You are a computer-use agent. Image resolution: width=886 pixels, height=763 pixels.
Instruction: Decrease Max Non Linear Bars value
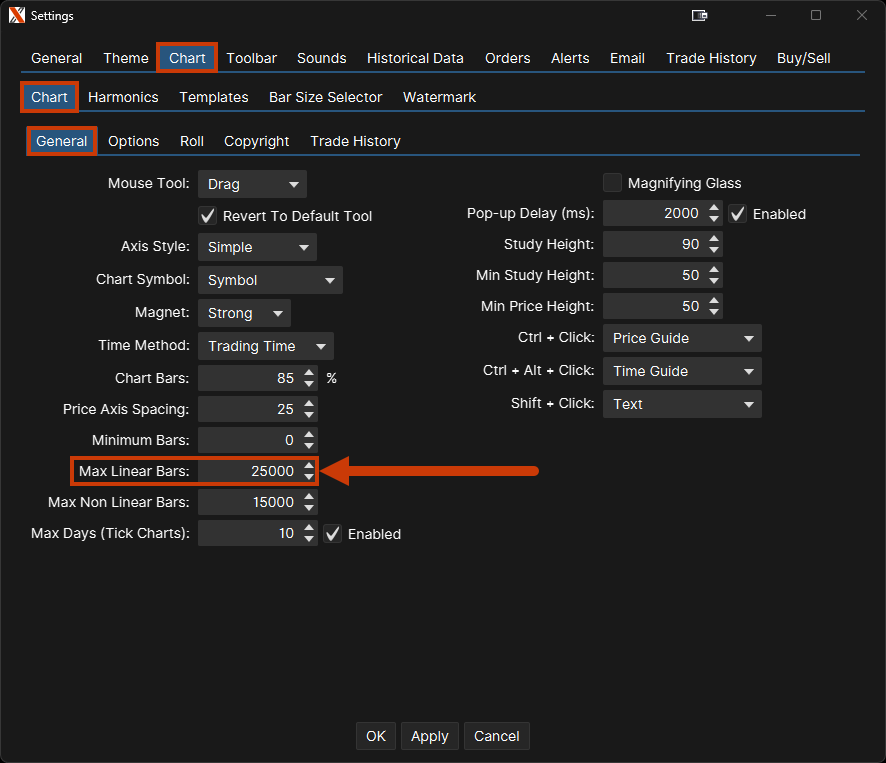309,508
